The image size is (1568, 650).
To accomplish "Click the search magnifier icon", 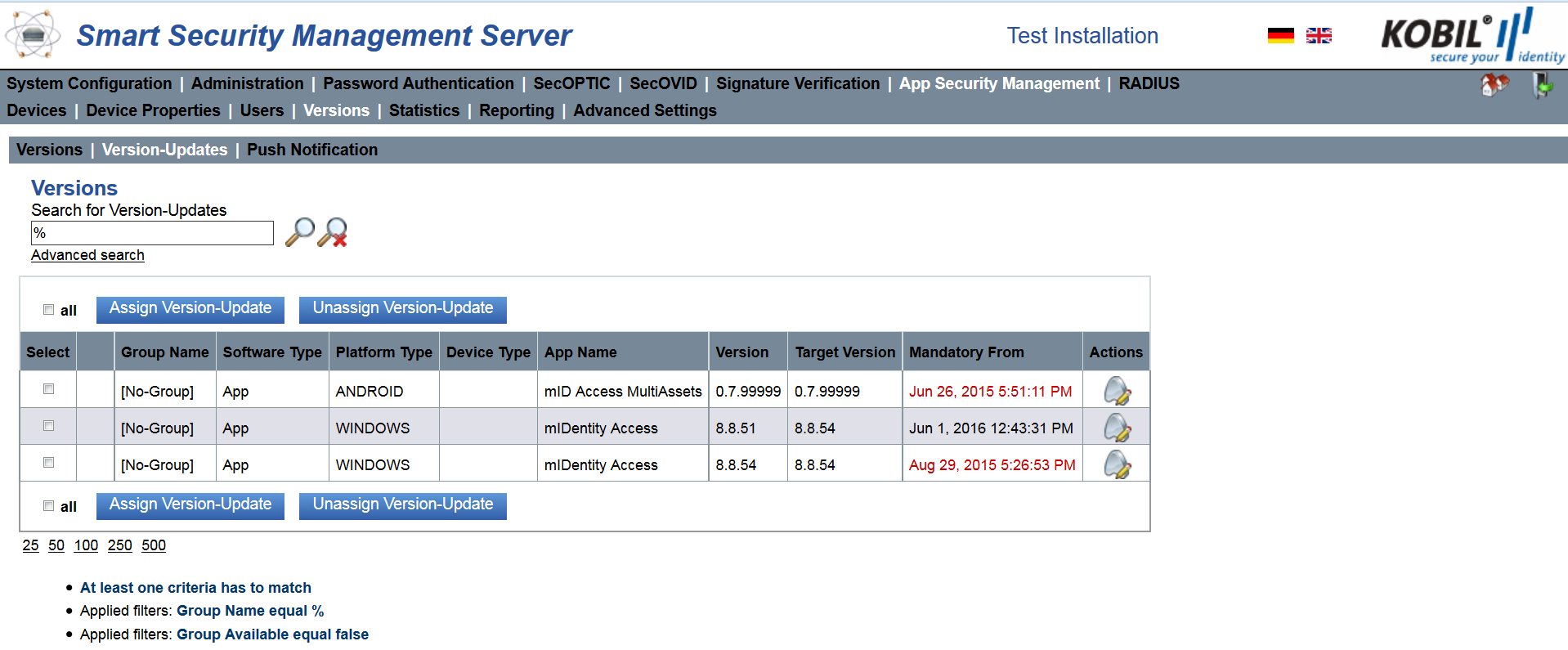I will pos(300,232).
